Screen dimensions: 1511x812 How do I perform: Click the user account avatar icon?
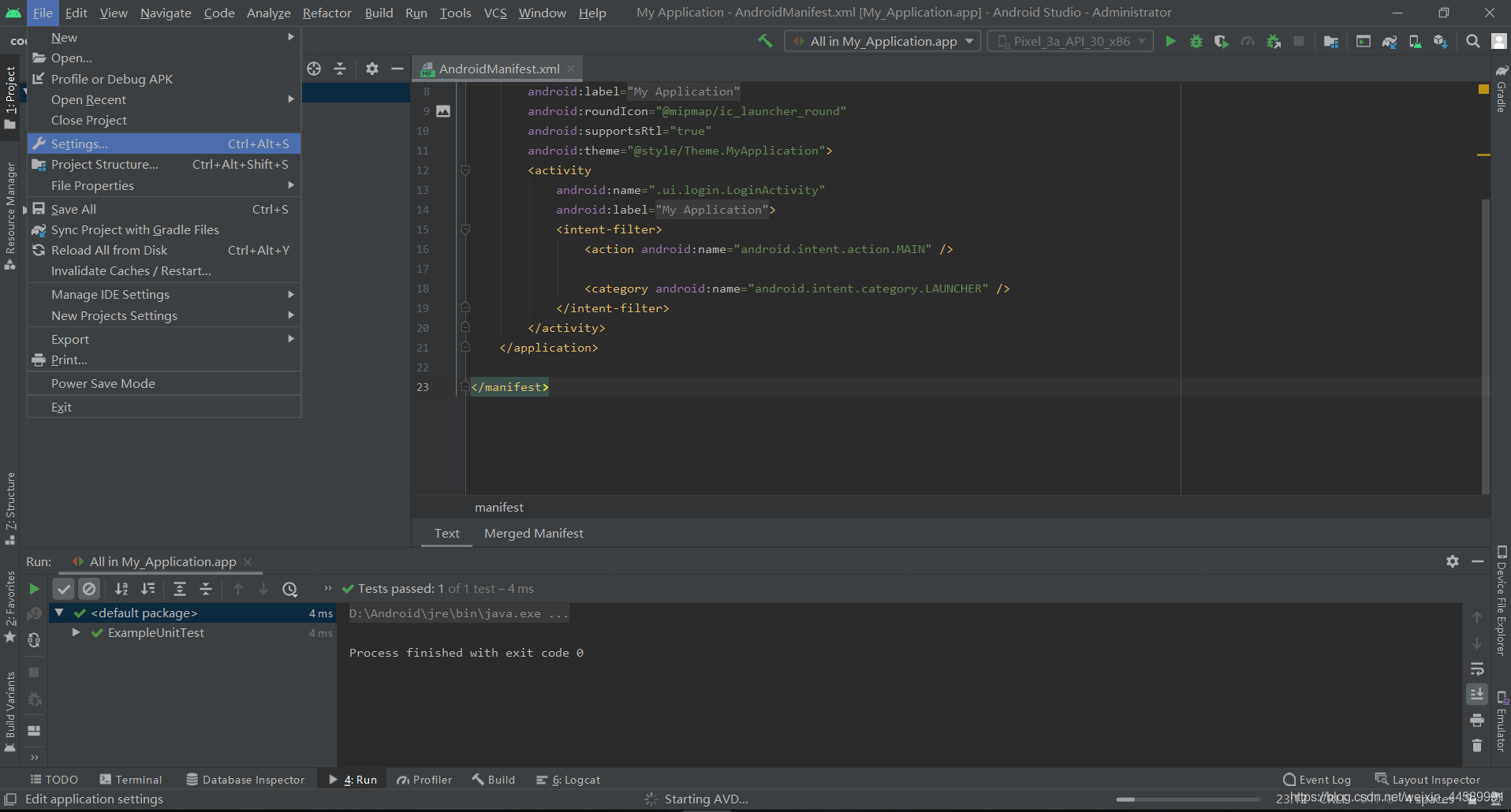1499,41
